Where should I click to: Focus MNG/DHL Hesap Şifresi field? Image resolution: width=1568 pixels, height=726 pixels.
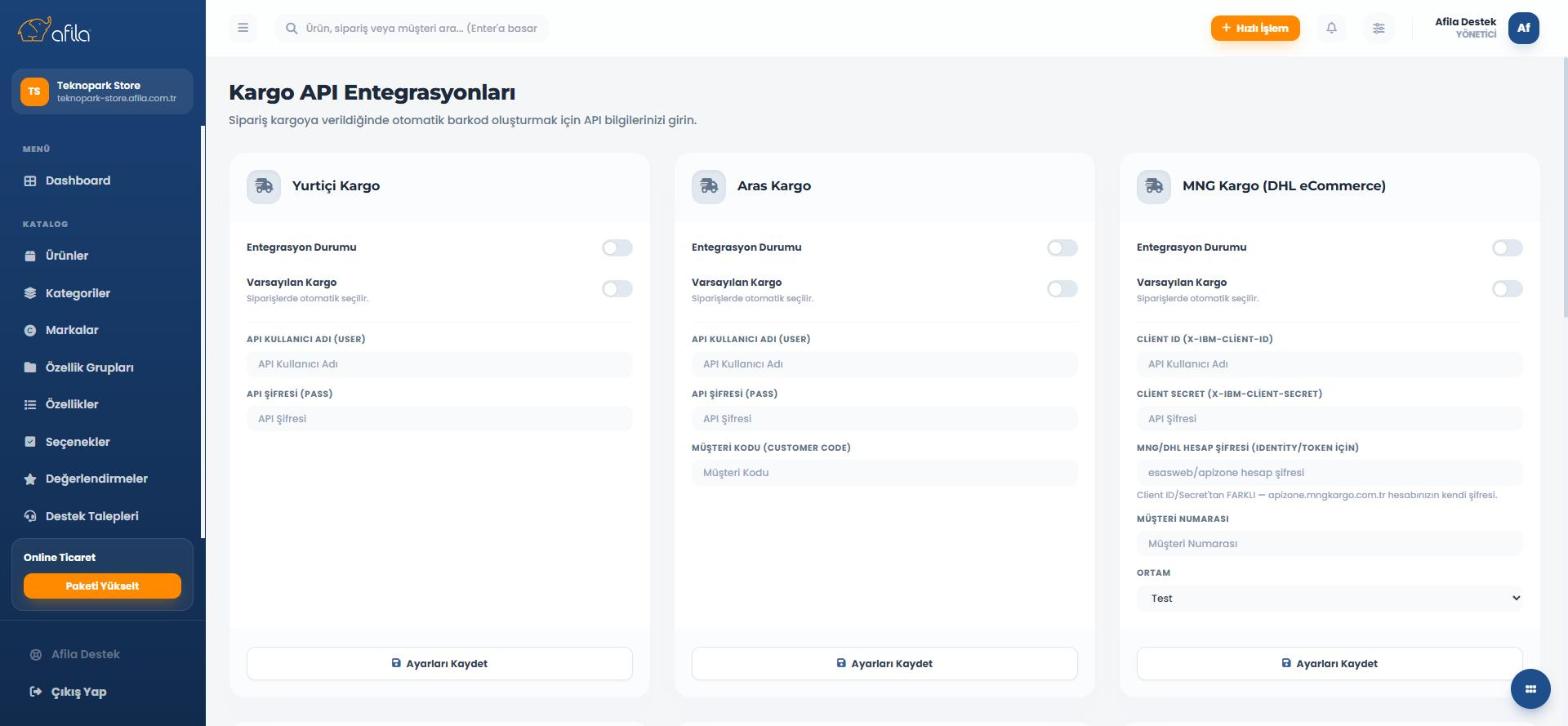1330,473
